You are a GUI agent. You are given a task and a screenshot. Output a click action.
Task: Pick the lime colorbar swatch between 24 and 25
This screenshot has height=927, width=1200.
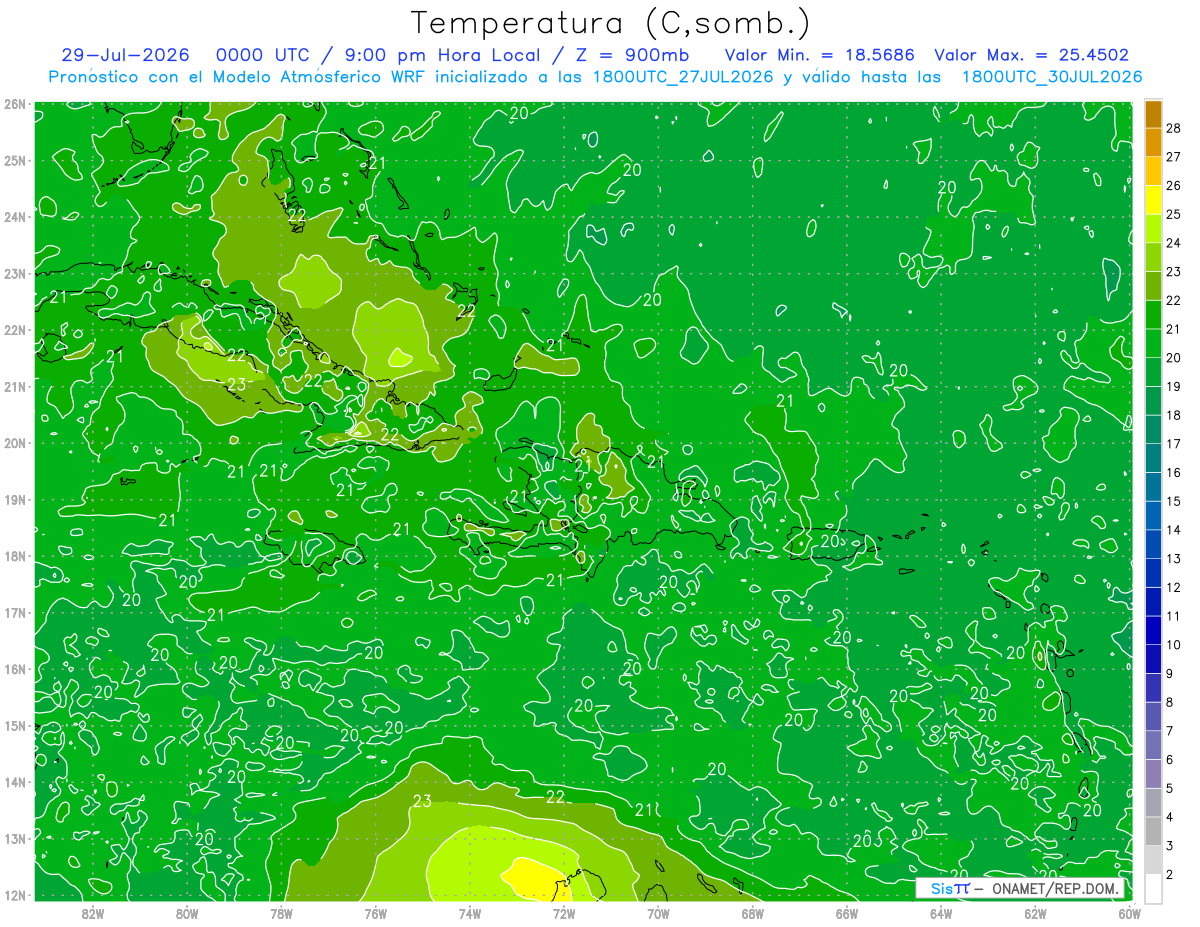[1153, 229]
